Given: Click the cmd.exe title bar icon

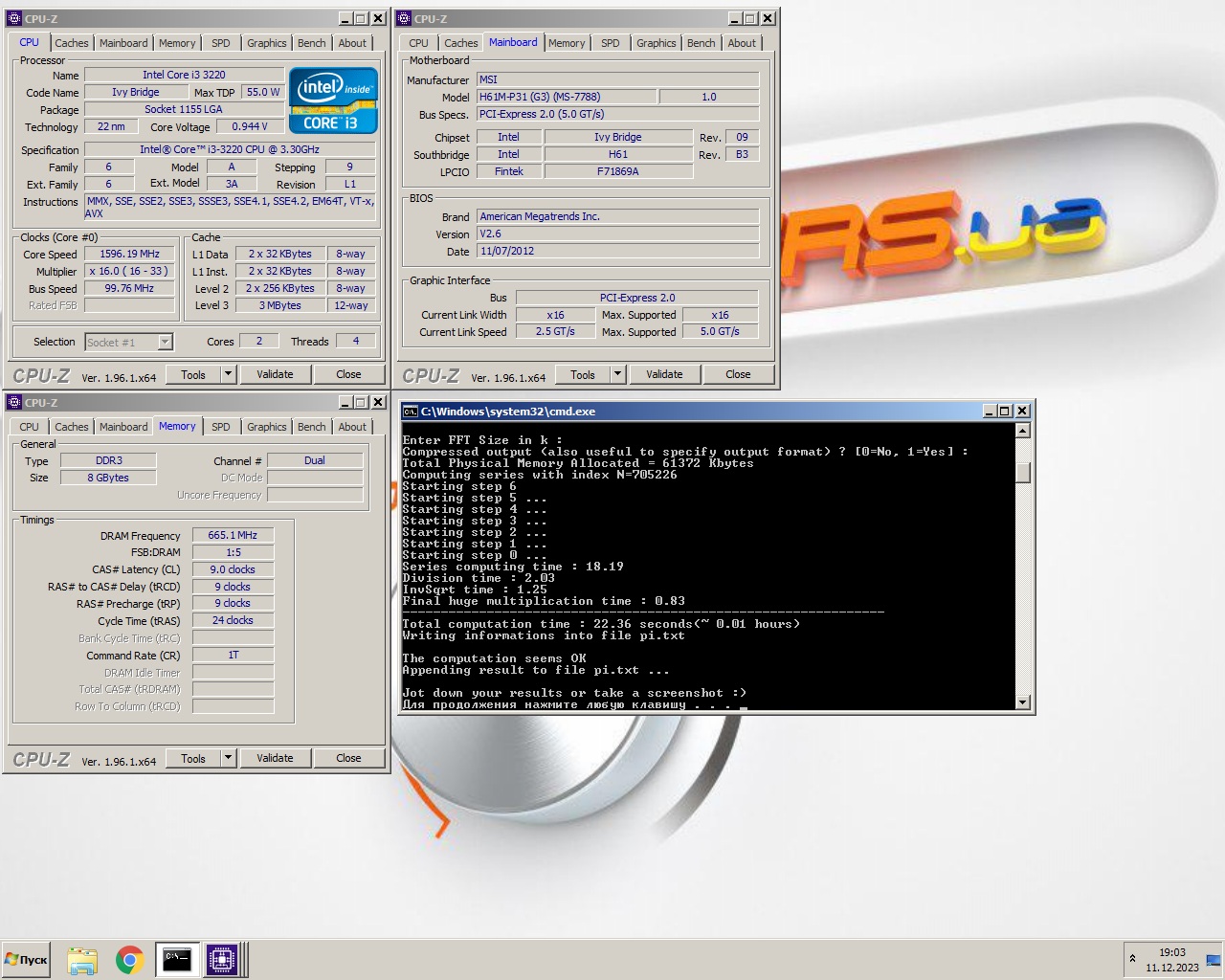Looking at the screenshot, I should point(410,412).
